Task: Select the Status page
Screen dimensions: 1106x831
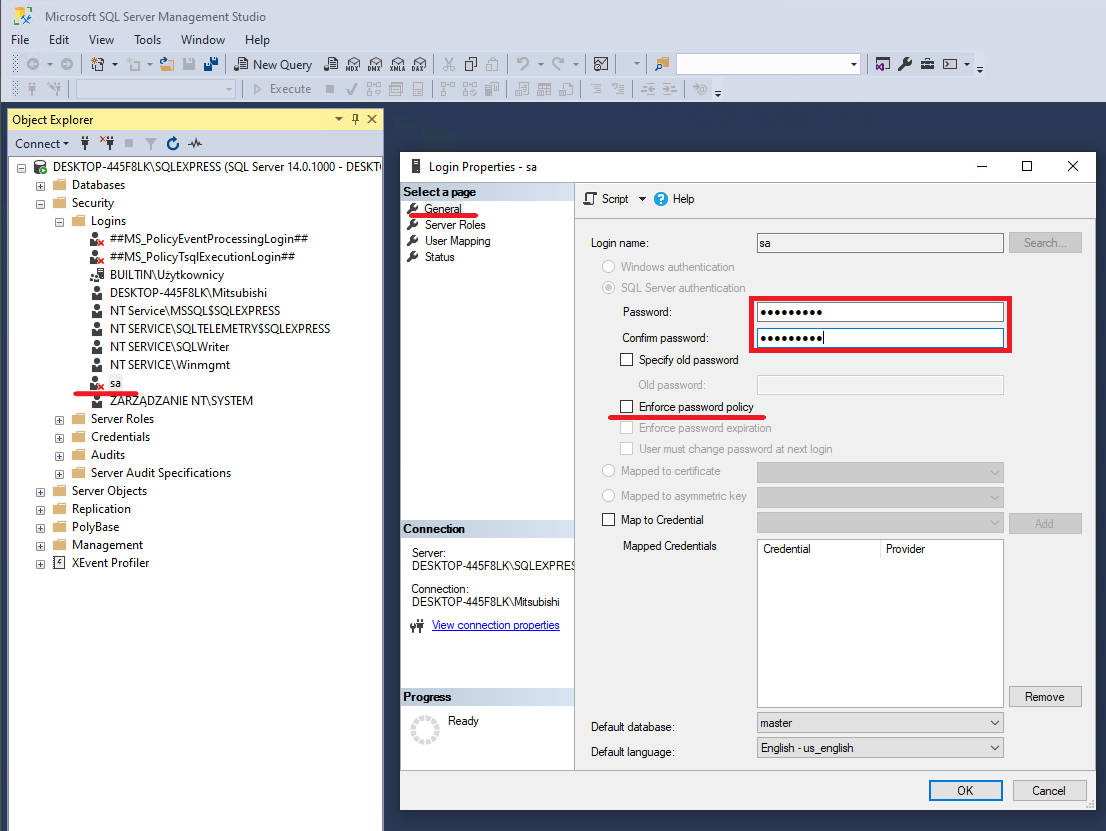Action: 439,257
